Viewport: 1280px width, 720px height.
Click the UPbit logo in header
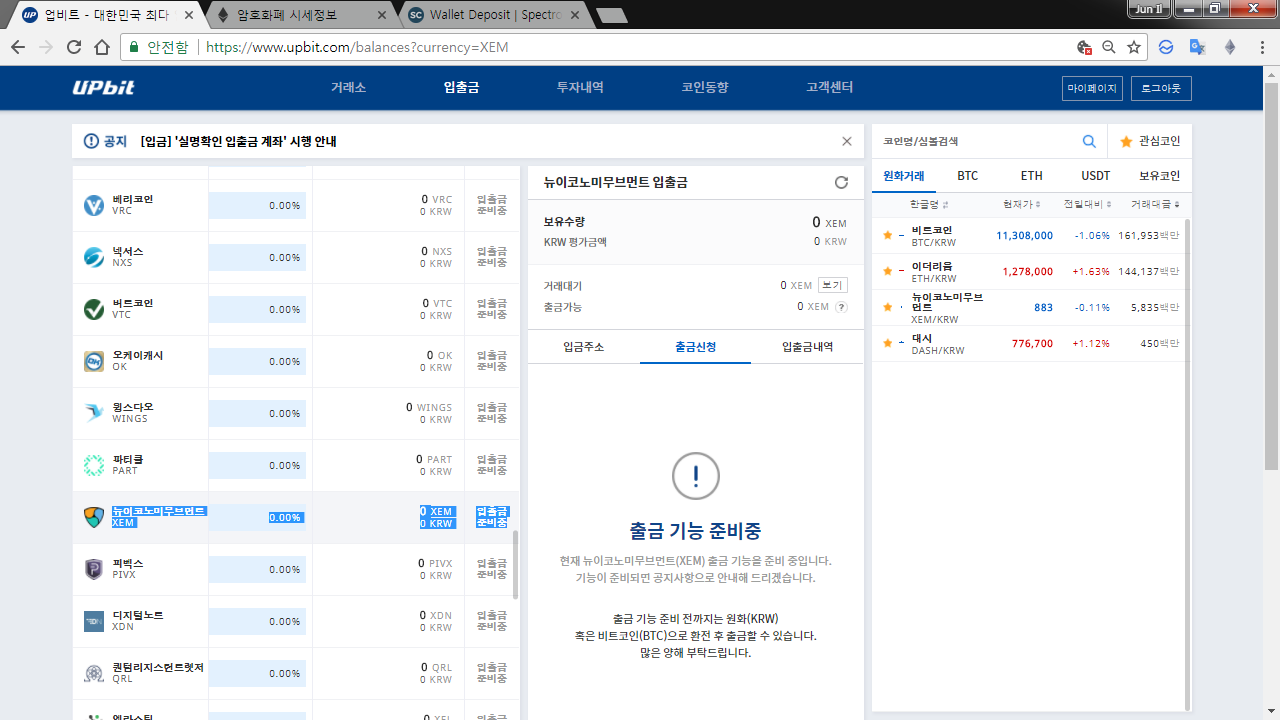(103, 88)
